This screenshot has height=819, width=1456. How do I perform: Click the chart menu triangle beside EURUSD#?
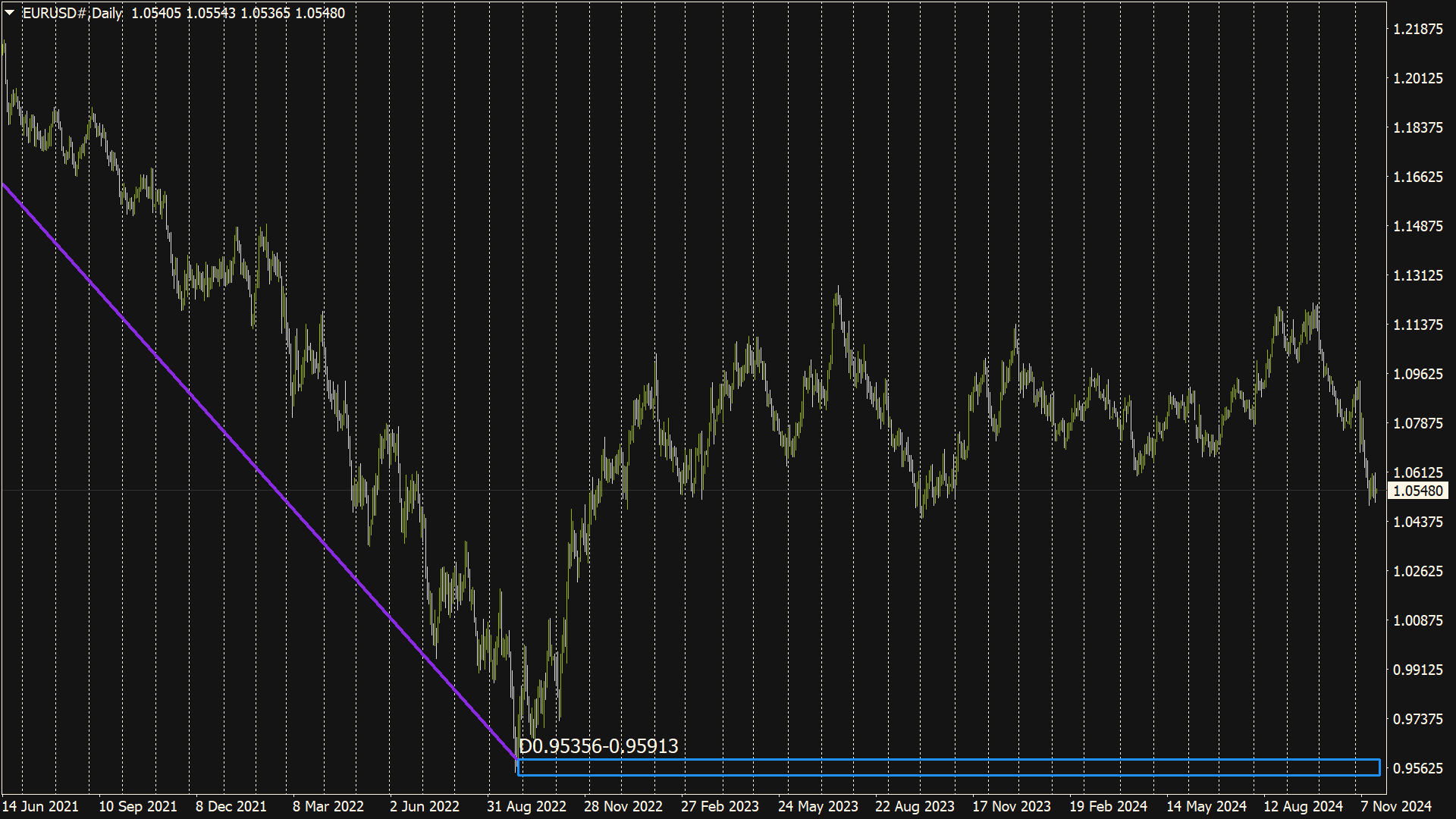tap(9, 13)
